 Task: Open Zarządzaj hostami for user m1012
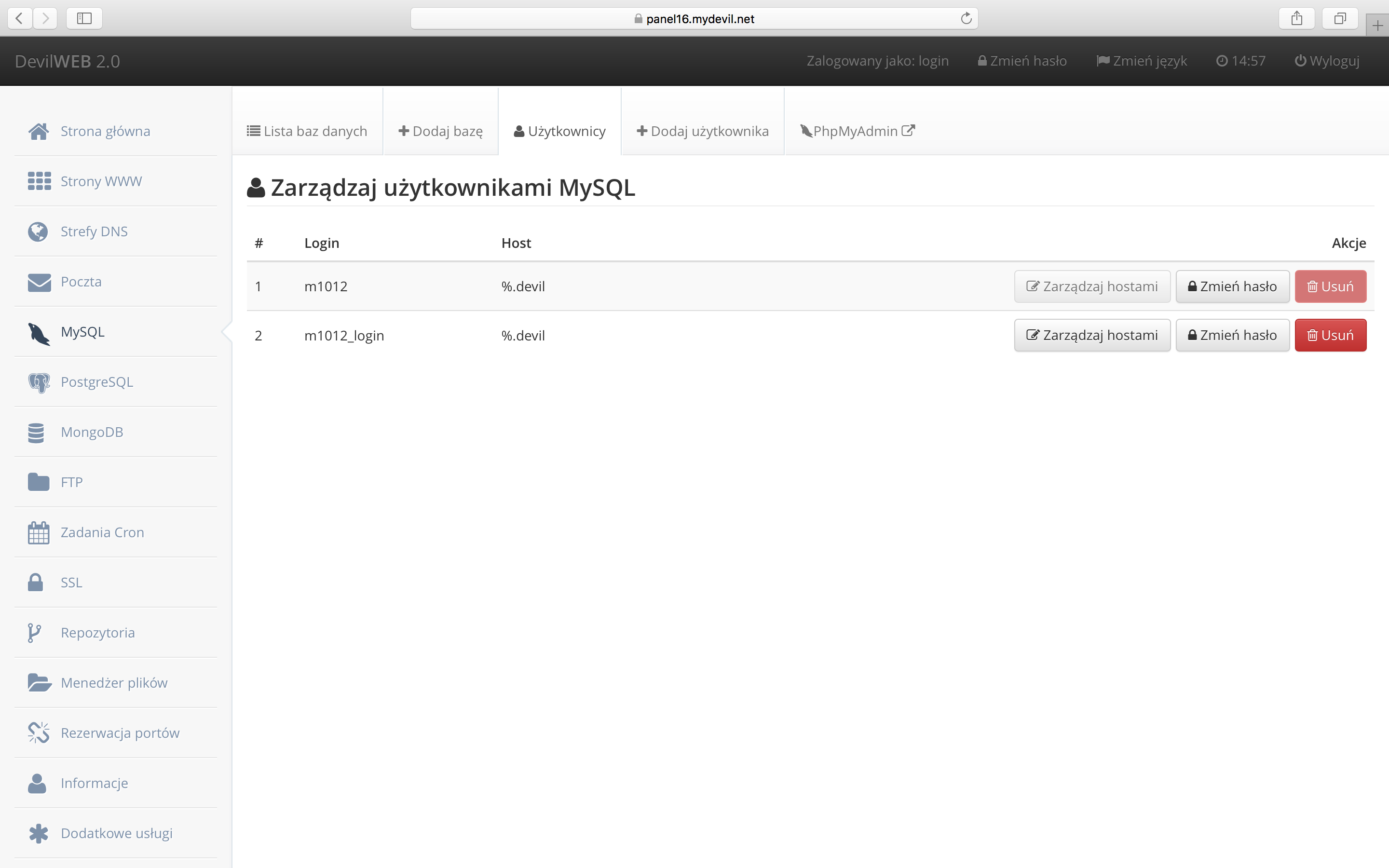pyautogui.click(x=1092, y=286)
